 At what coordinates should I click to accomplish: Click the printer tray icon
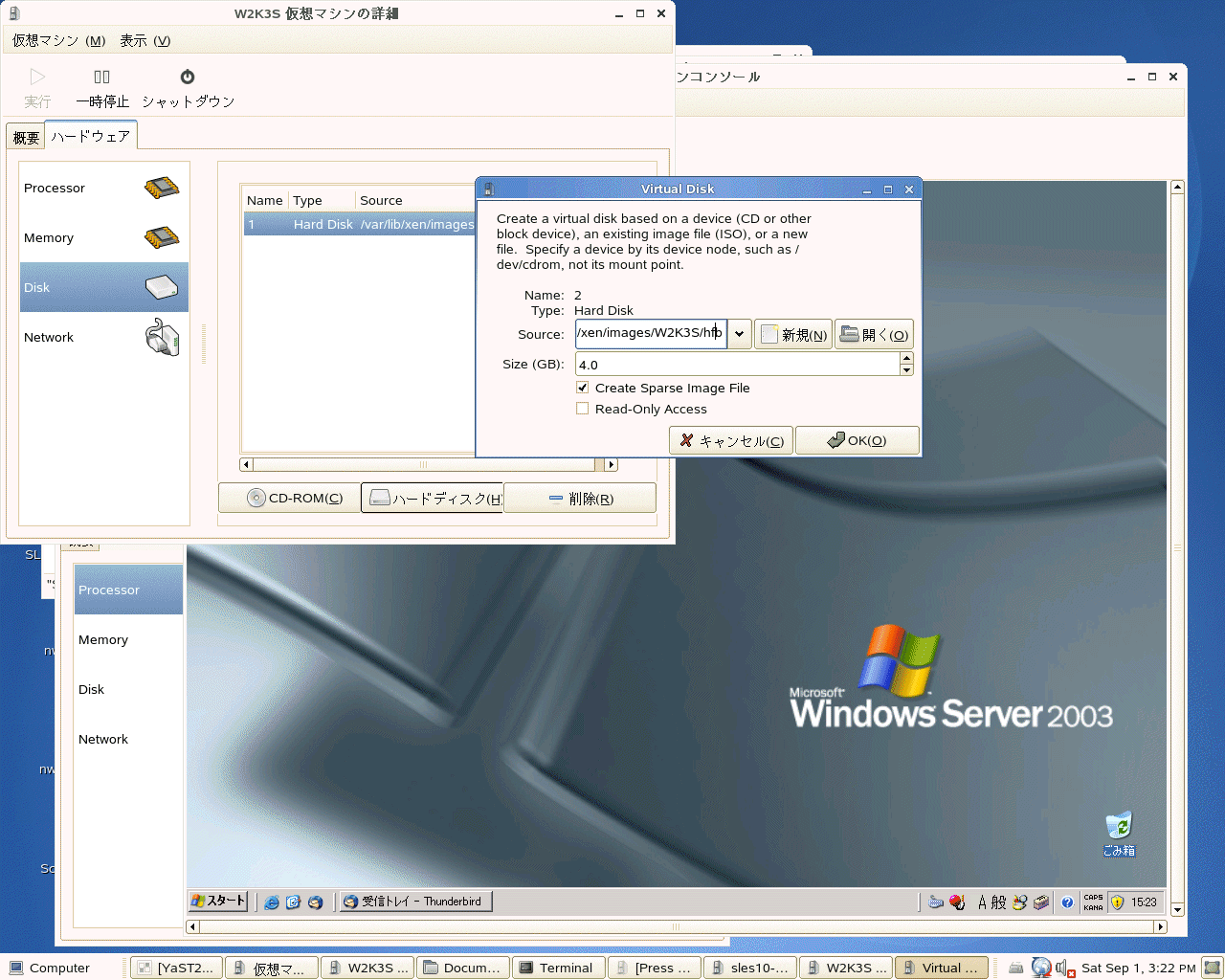click(x=1016, y=968)
